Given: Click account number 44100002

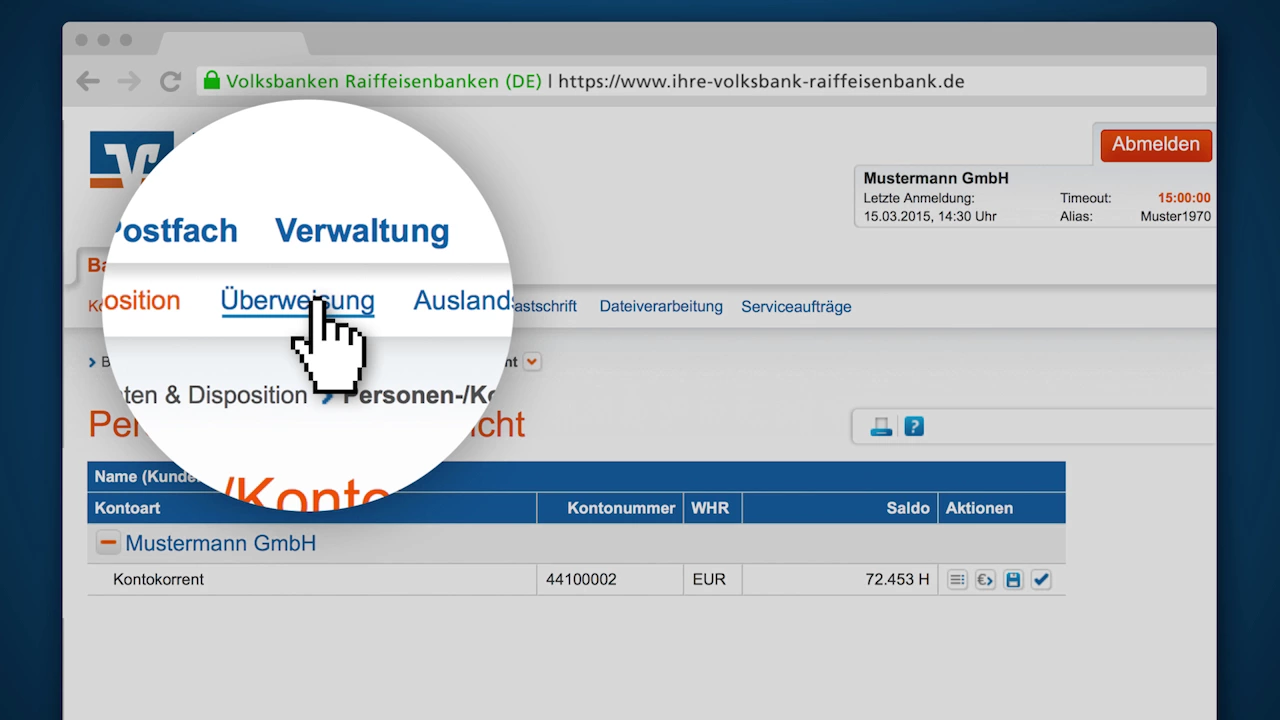Looking at the screenshot, I should click(x=581, y=579).
